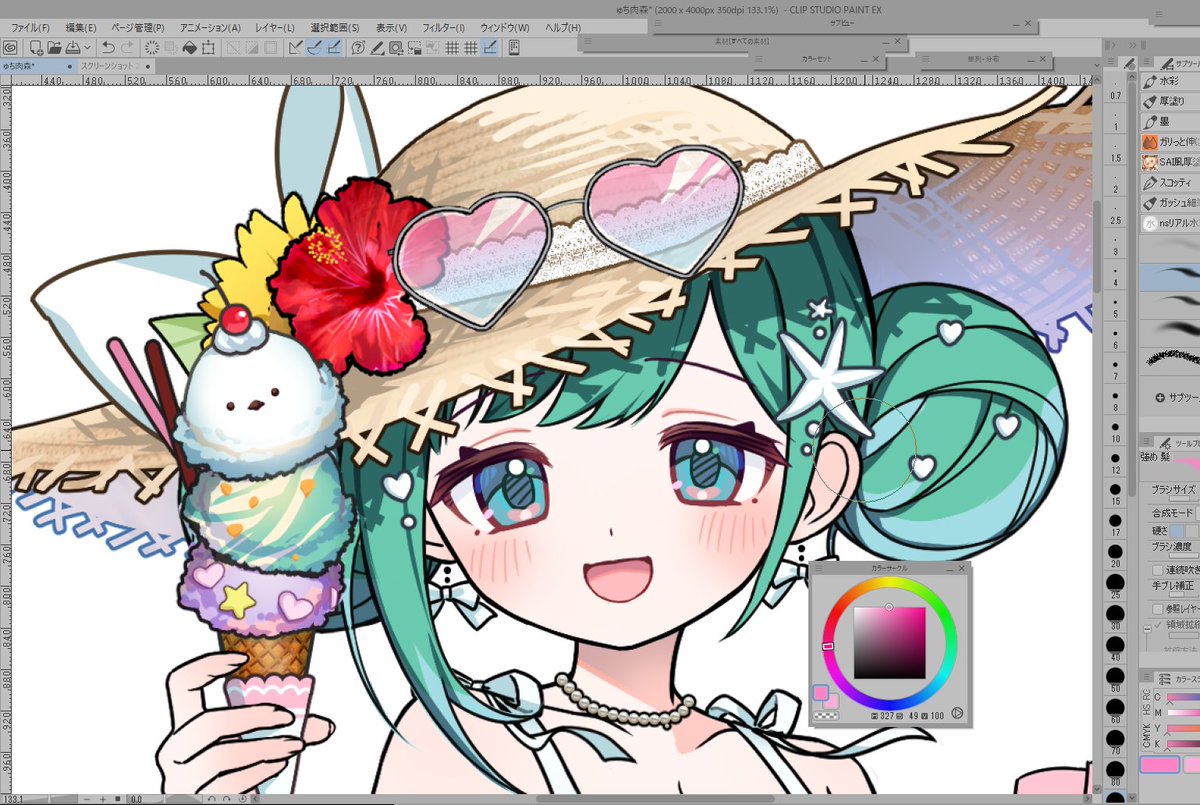The image size is (1200, 805).
Task: Choose brush size 25 preset
Action: pyautogui.click(x=1116, y=586)
